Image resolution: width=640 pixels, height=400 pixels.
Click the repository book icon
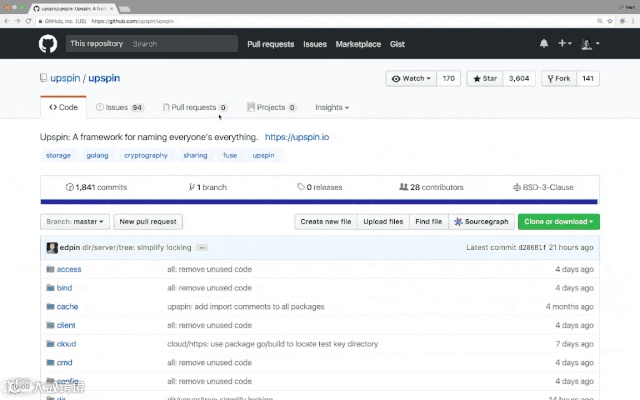(x=43, y=78)
